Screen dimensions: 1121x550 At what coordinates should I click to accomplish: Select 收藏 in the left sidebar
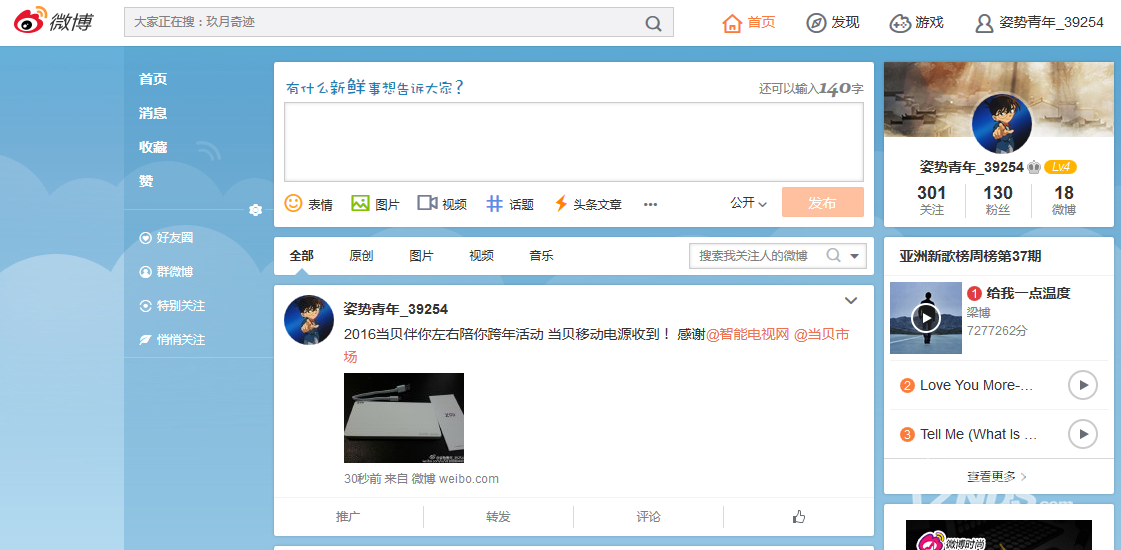(153, 147)
